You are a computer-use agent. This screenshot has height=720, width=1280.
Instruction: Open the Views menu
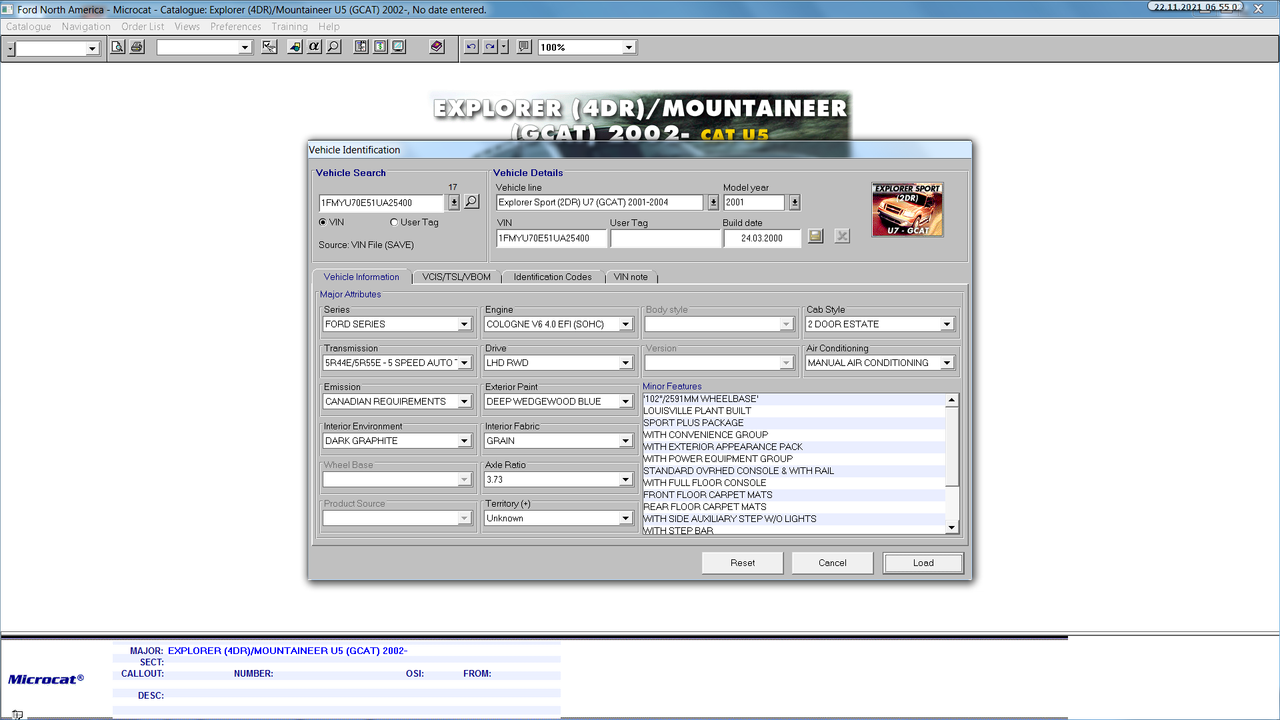click(x=187, y=27)
